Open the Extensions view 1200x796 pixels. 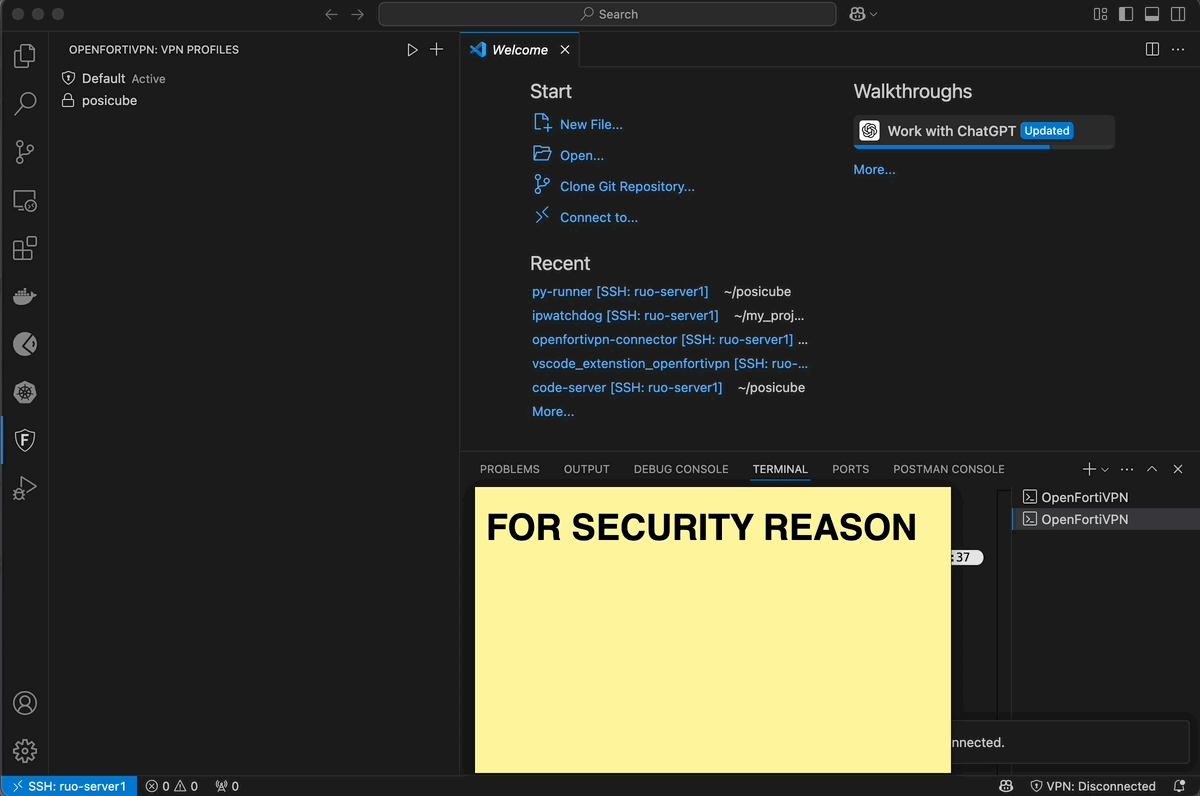[25, 248]
